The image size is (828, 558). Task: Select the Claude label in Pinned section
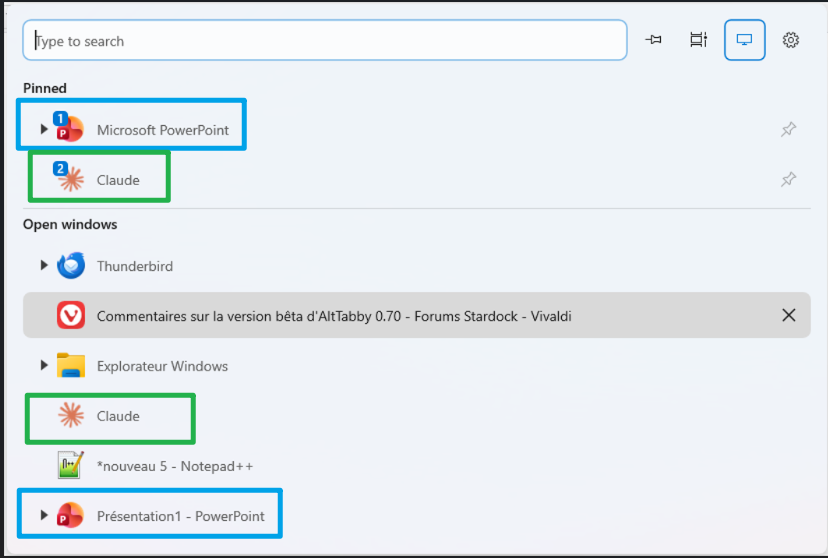click(x=118, y=180)
